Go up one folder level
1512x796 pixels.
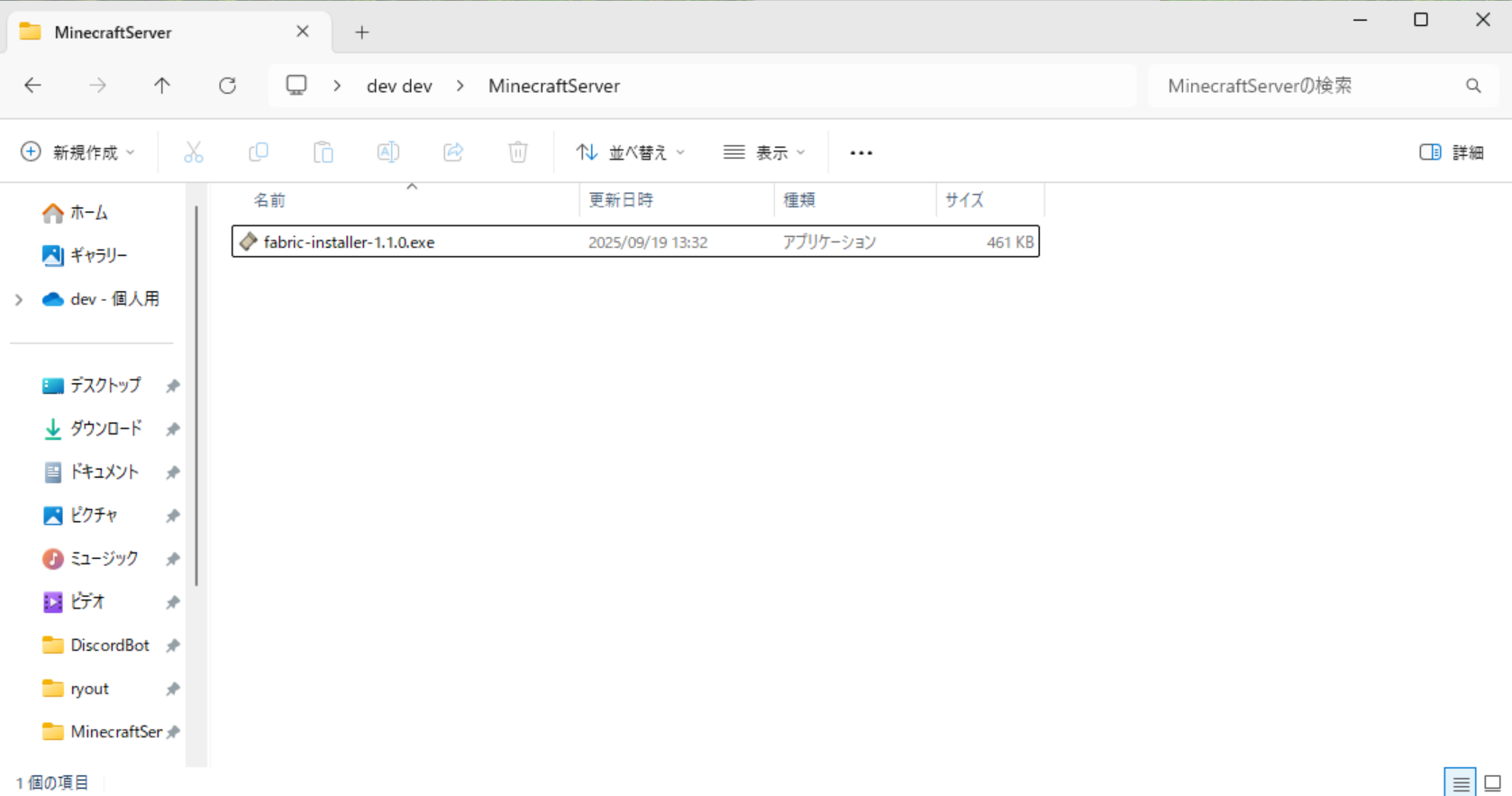coord(162,86)
